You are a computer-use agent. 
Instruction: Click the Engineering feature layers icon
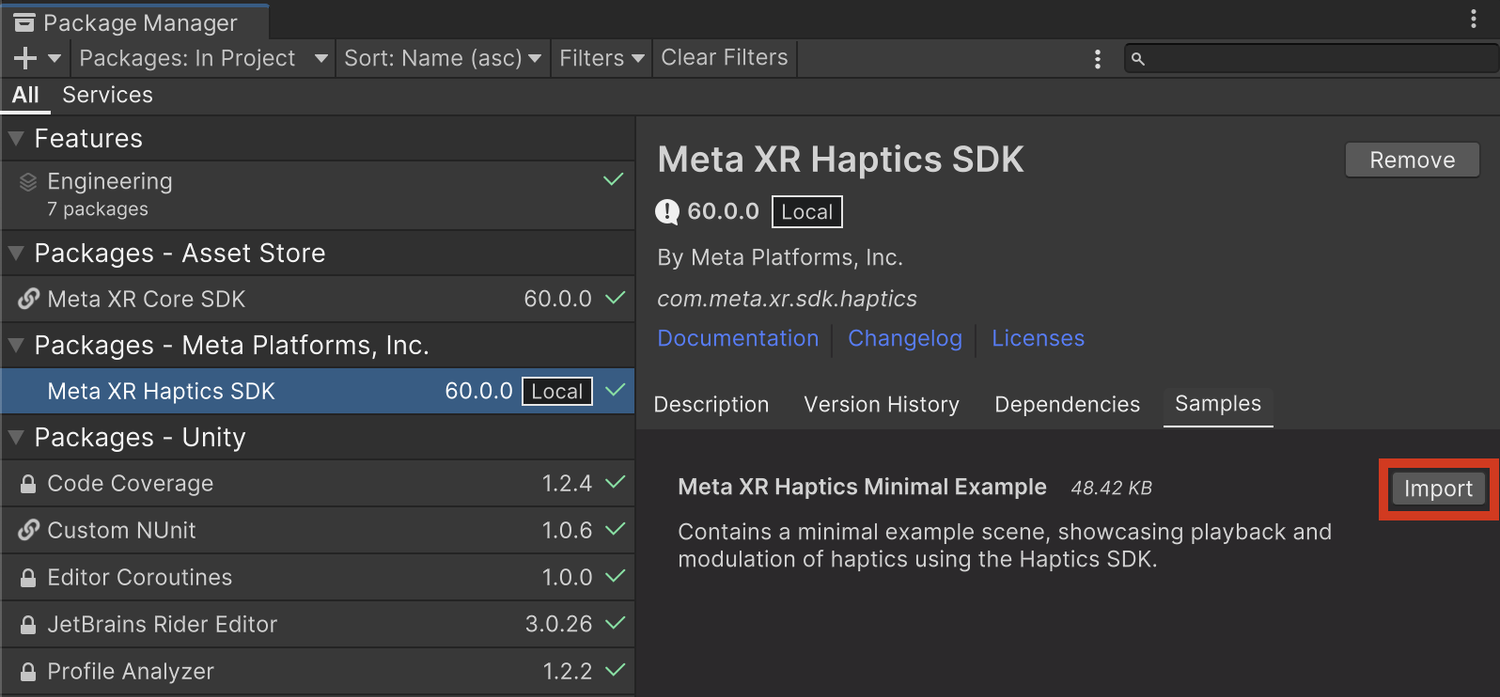pos(29,182)
